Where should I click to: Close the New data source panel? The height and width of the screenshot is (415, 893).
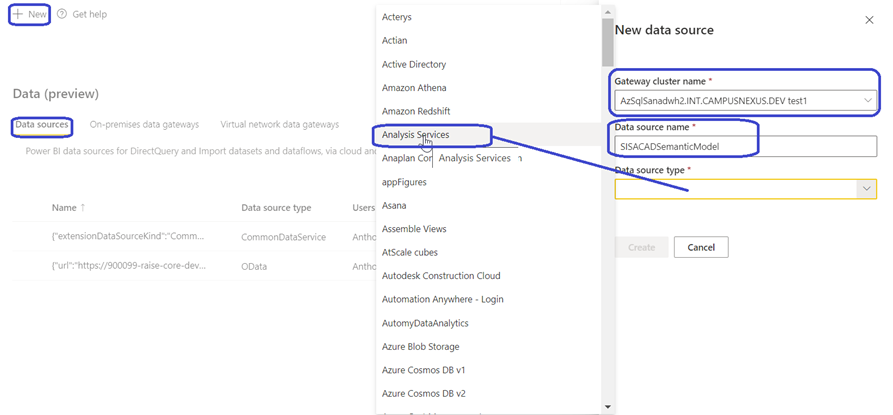(868, 19)
